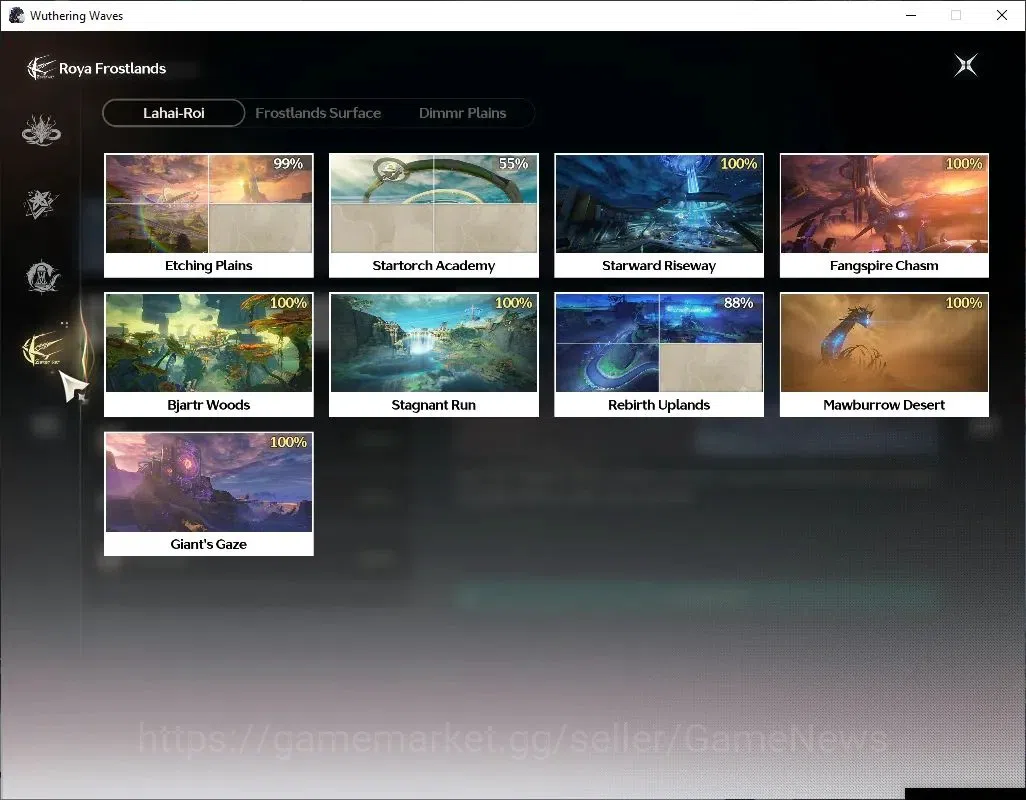Image resolution: width=1026 pixels, height=800 pixels.
Task: Select the second region icon with star emblem
Action: (x=41, y=203)
